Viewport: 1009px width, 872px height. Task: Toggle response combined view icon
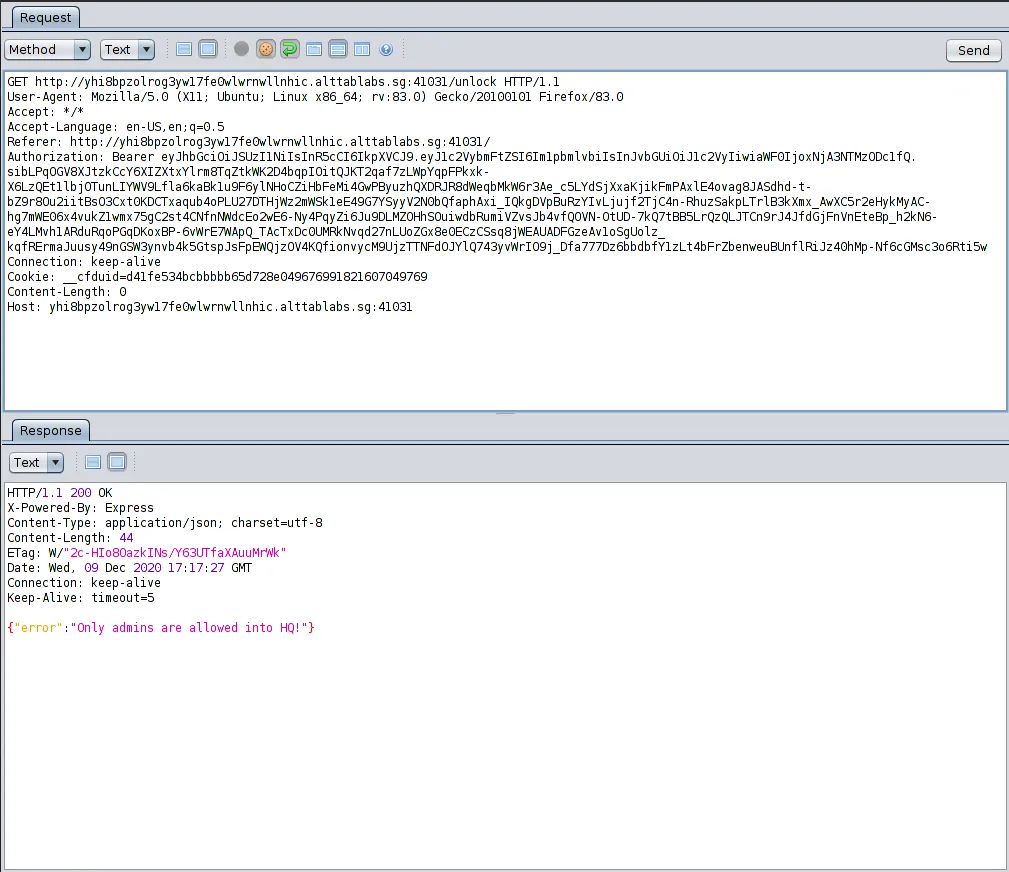click(117, 462)
